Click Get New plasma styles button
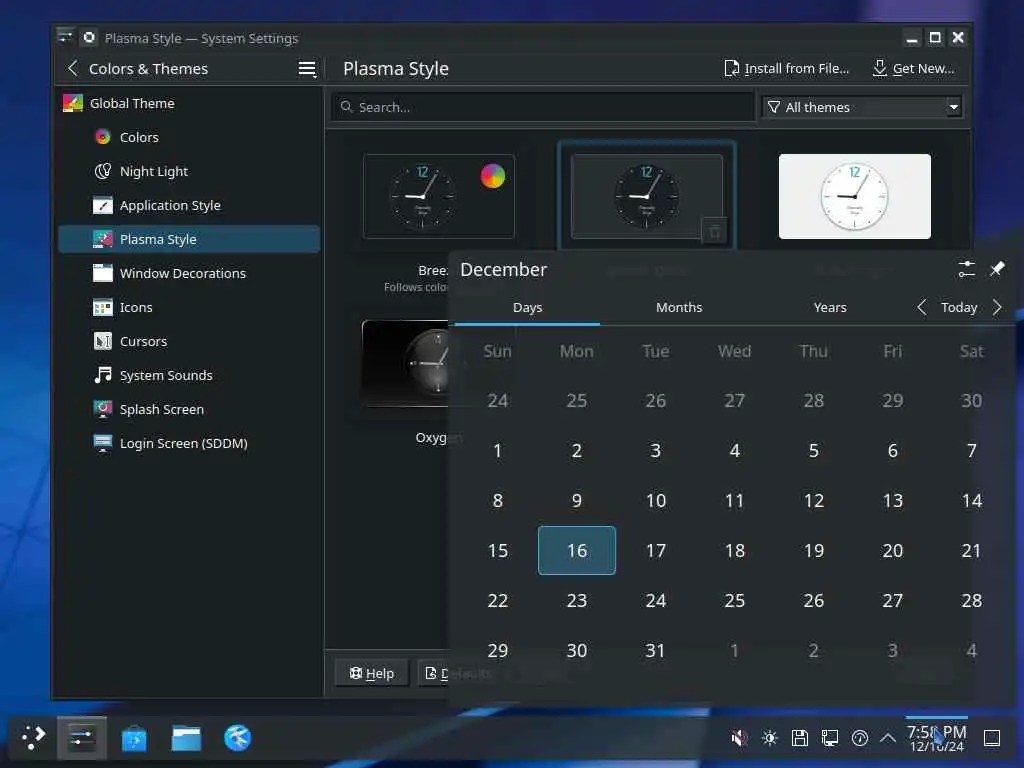 point(914,69)
